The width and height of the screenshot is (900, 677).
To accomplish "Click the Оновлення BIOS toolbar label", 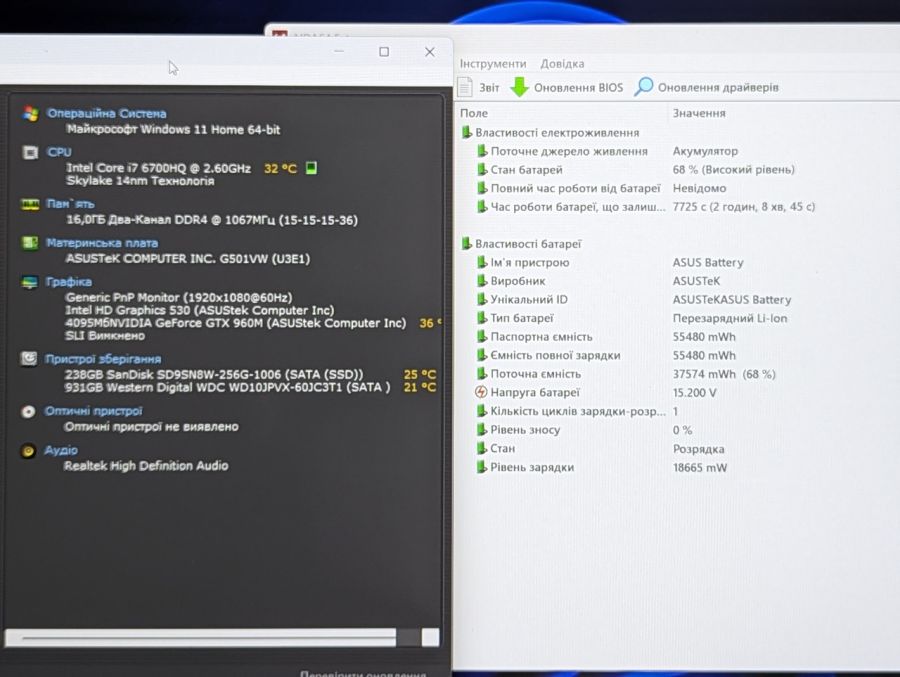I will coord(579,88).
